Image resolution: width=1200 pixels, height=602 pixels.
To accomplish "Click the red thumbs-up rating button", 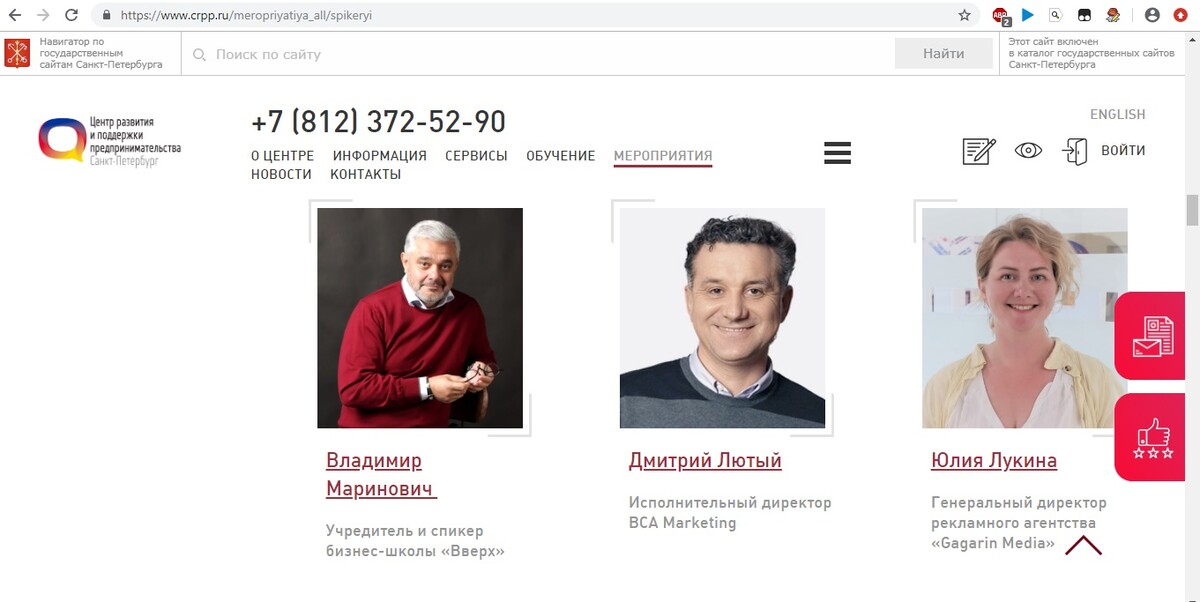I will click(x=1153, y=438).
